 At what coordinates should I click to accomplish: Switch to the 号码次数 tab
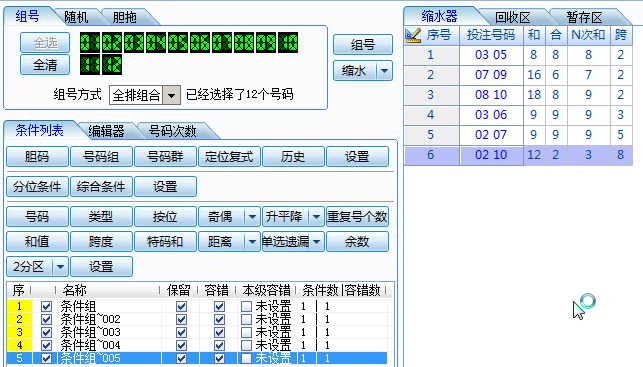point(172,131)
